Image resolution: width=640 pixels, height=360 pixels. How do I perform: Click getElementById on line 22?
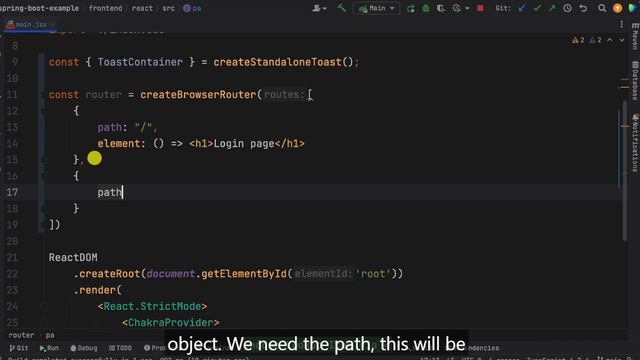(244, 273)
